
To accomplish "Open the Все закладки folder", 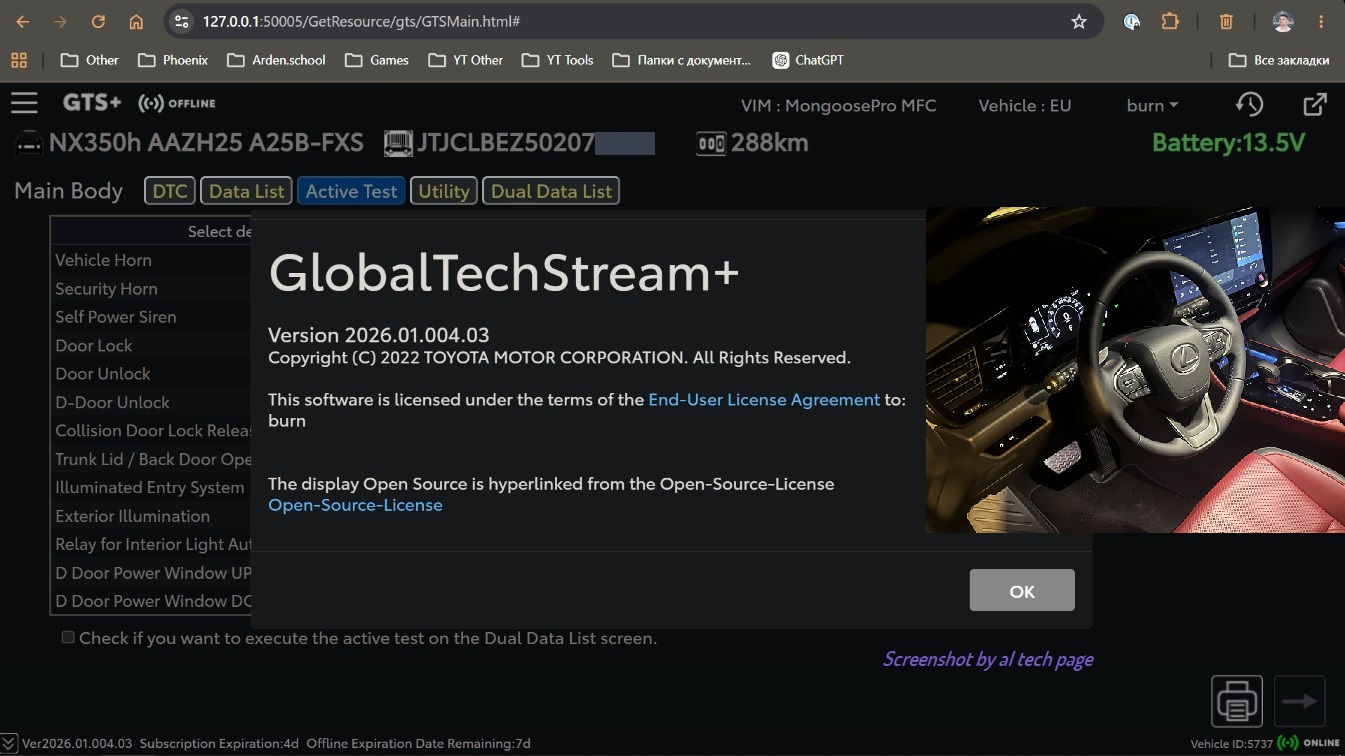I will [x=1279, y=60].
